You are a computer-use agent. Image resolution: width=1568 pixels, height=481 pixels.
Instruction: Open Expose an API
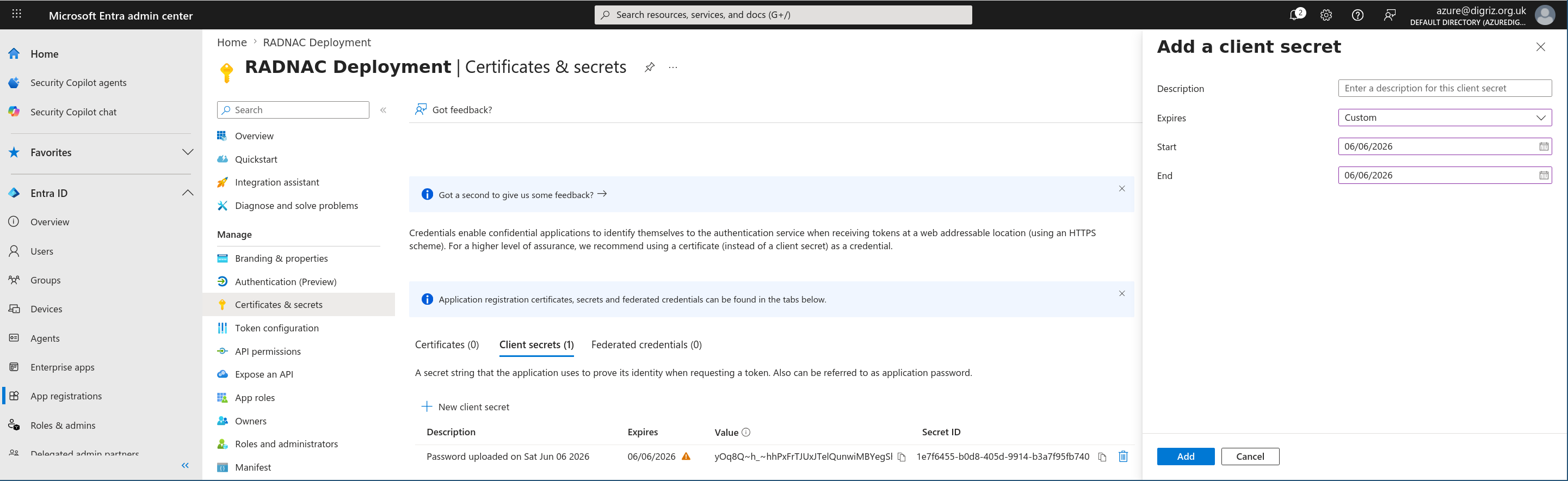click(x=263, y=374)
